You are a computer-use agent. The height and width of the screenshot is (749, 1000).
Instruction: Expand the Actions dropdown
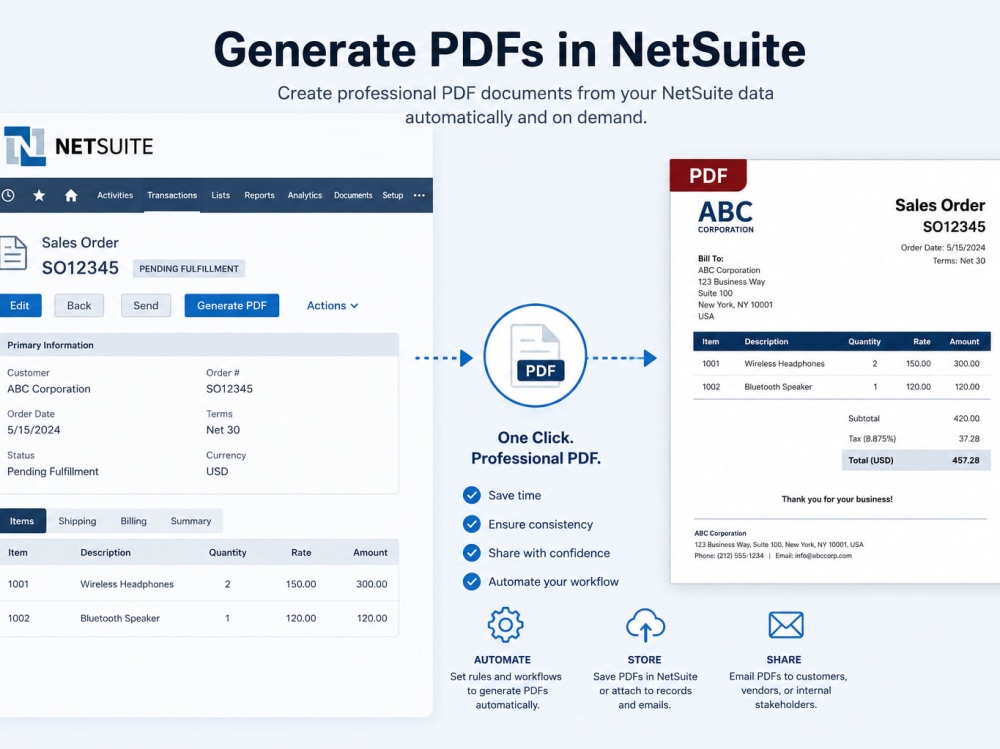pos(332,306)
